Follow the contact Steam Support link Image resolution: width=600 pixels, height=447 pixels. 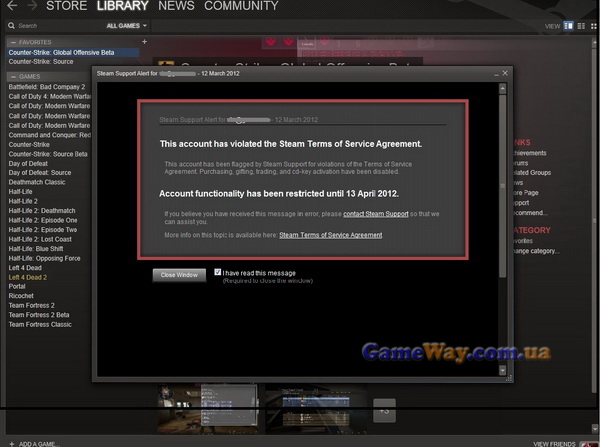pos(374,214)
